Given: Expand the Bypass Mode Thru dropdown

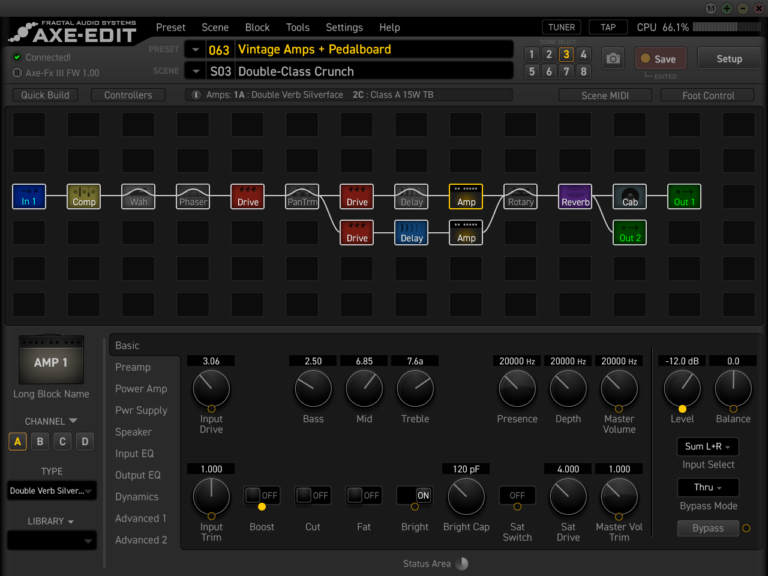Looking at the screenshot, I should click(x=708, y=488).
